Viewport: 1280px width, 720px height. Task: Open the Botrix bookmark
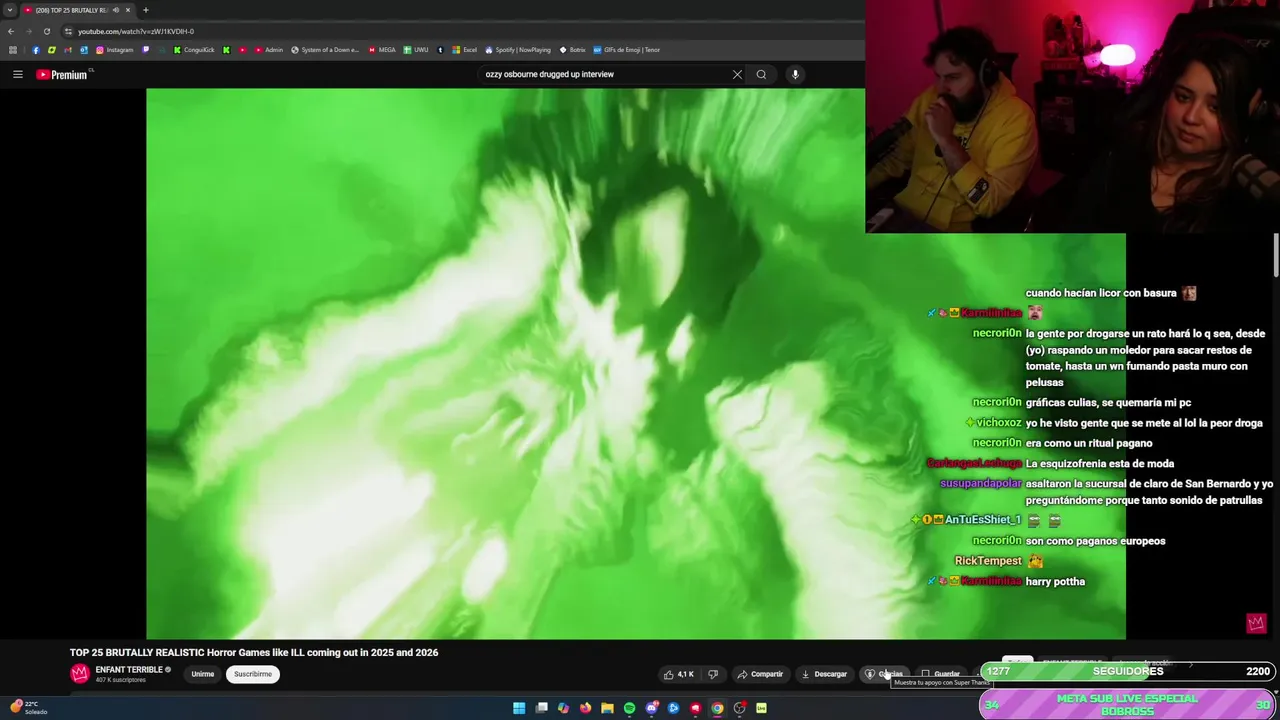(x=572, y=49)
